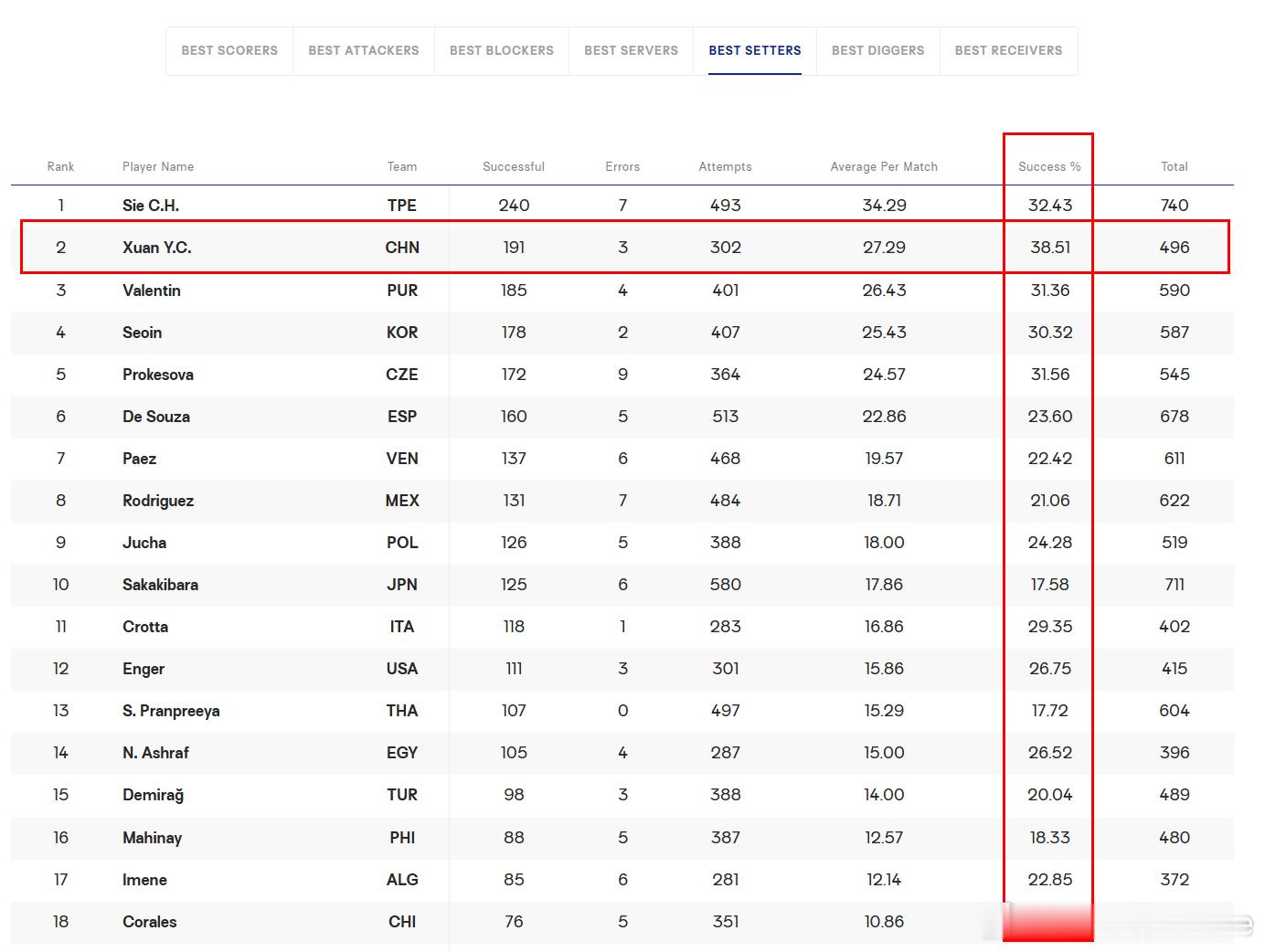
Task: Click team code EGY
Action: tap(402, 753)
